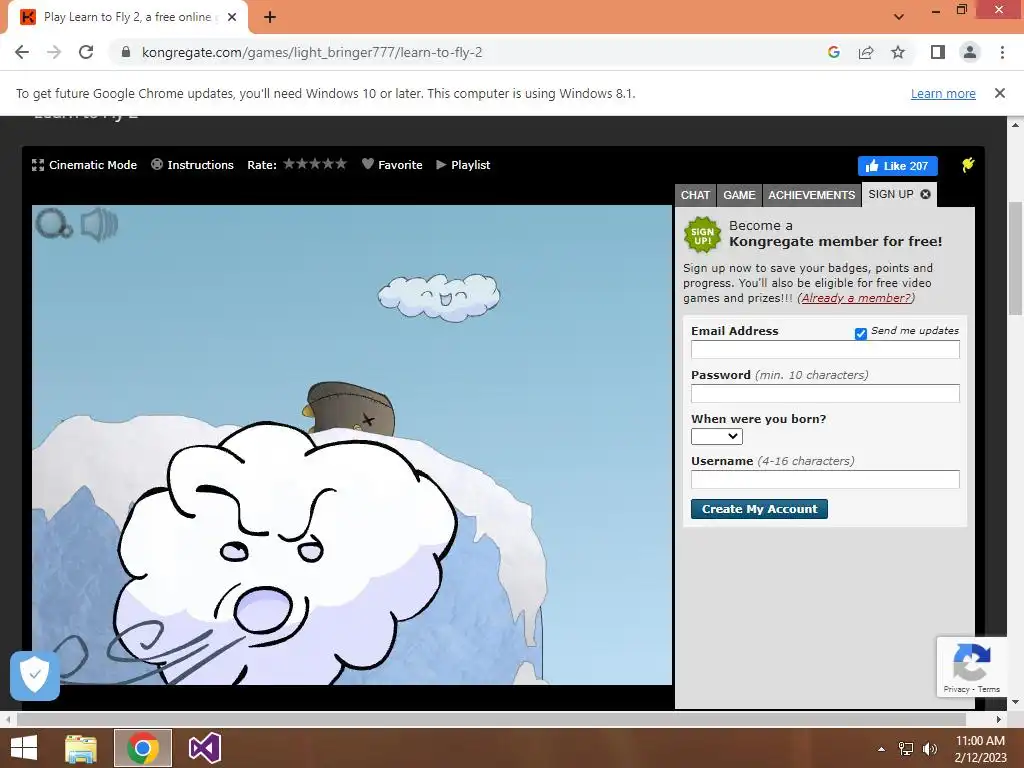Open the game Instructions
This screenshot has width=1024, height=768.
click(192, 165)
